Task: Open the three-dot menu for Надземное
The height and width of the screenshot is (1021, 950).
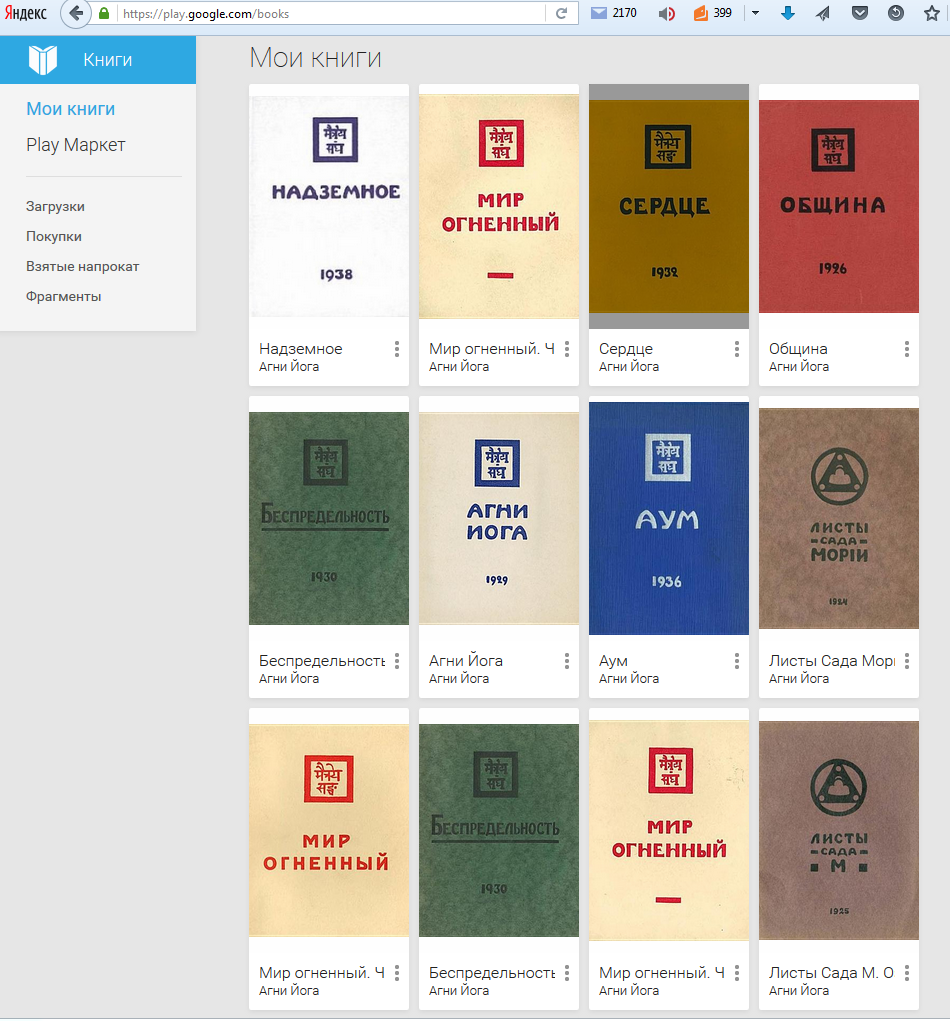Action: pyautogui.click(x=397, y=349)
